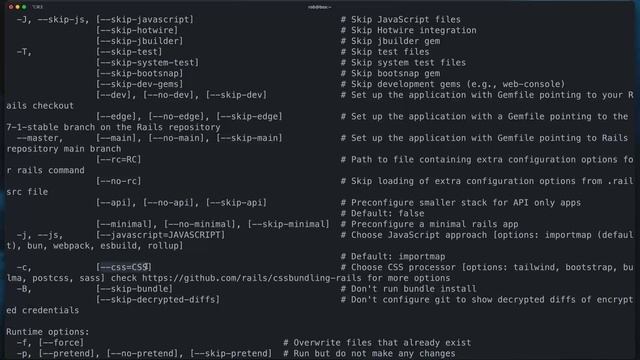
Task: Click the --skip-decrypted-diffs option text
Action: point(158,300)
